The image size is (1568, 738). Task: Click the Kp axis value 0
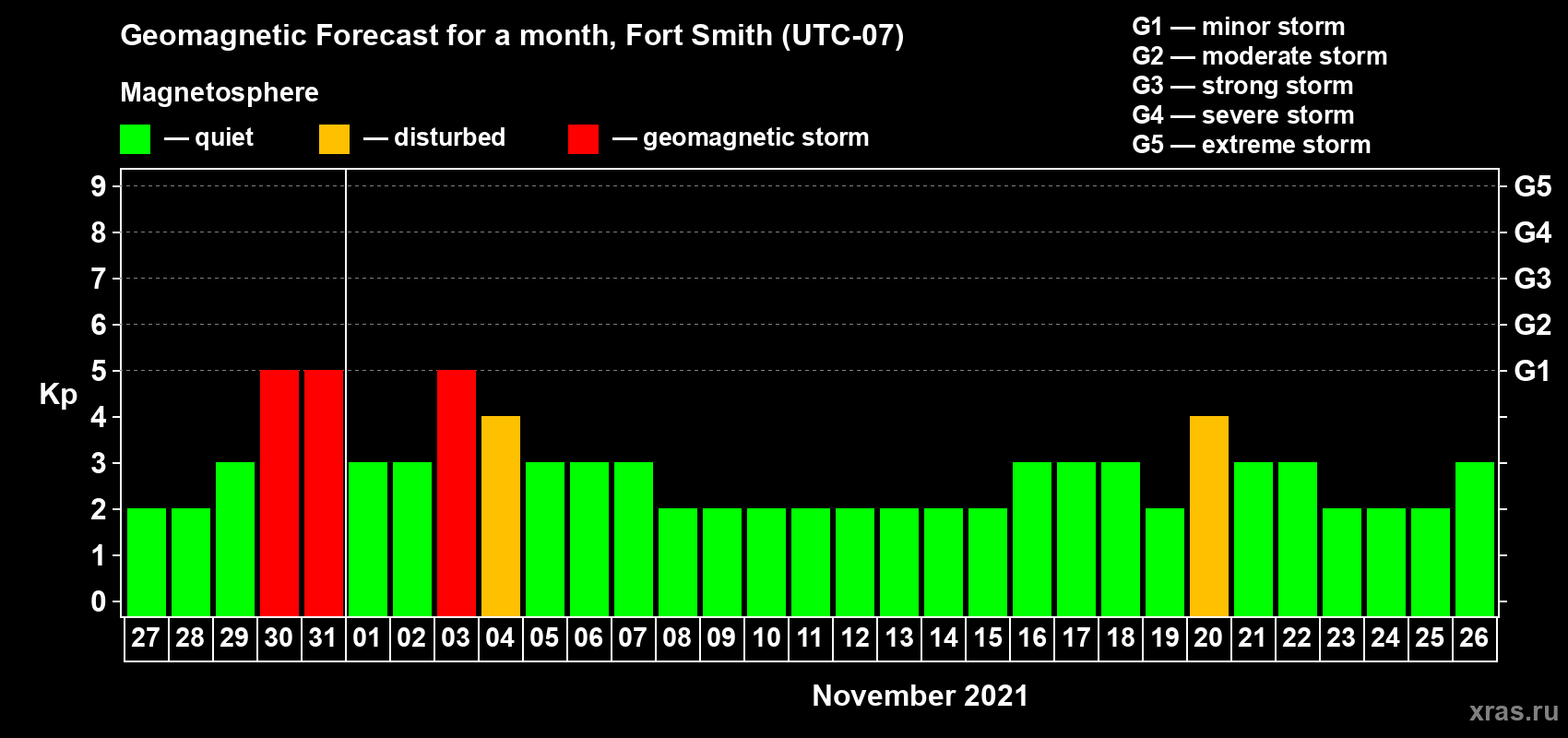[x=99, y=601]
